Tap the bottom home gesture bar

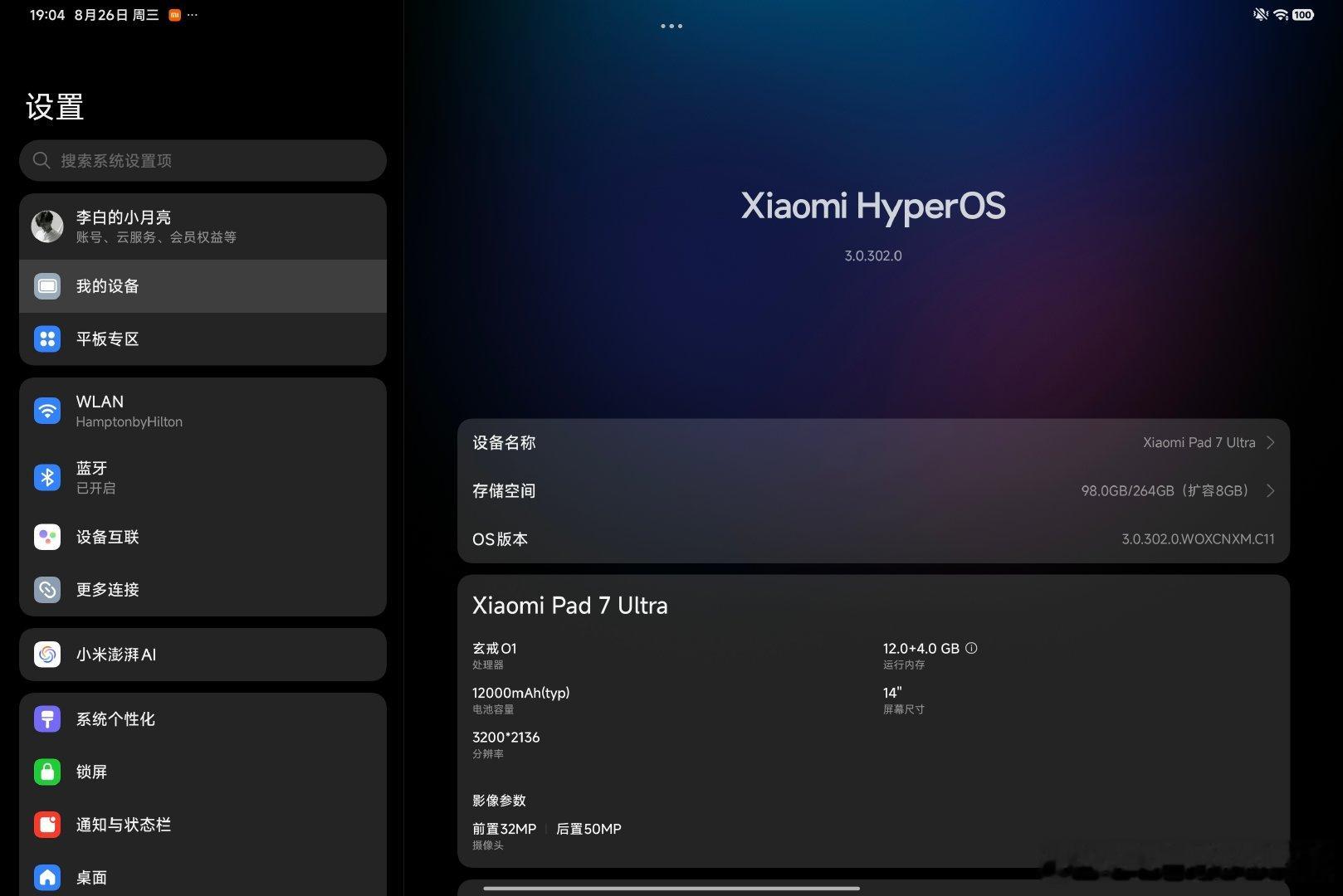(x=671, y=888)
